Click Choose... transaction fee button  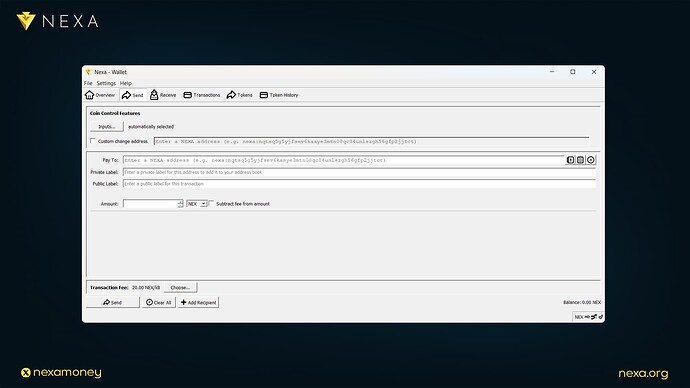tap(180, 288)
